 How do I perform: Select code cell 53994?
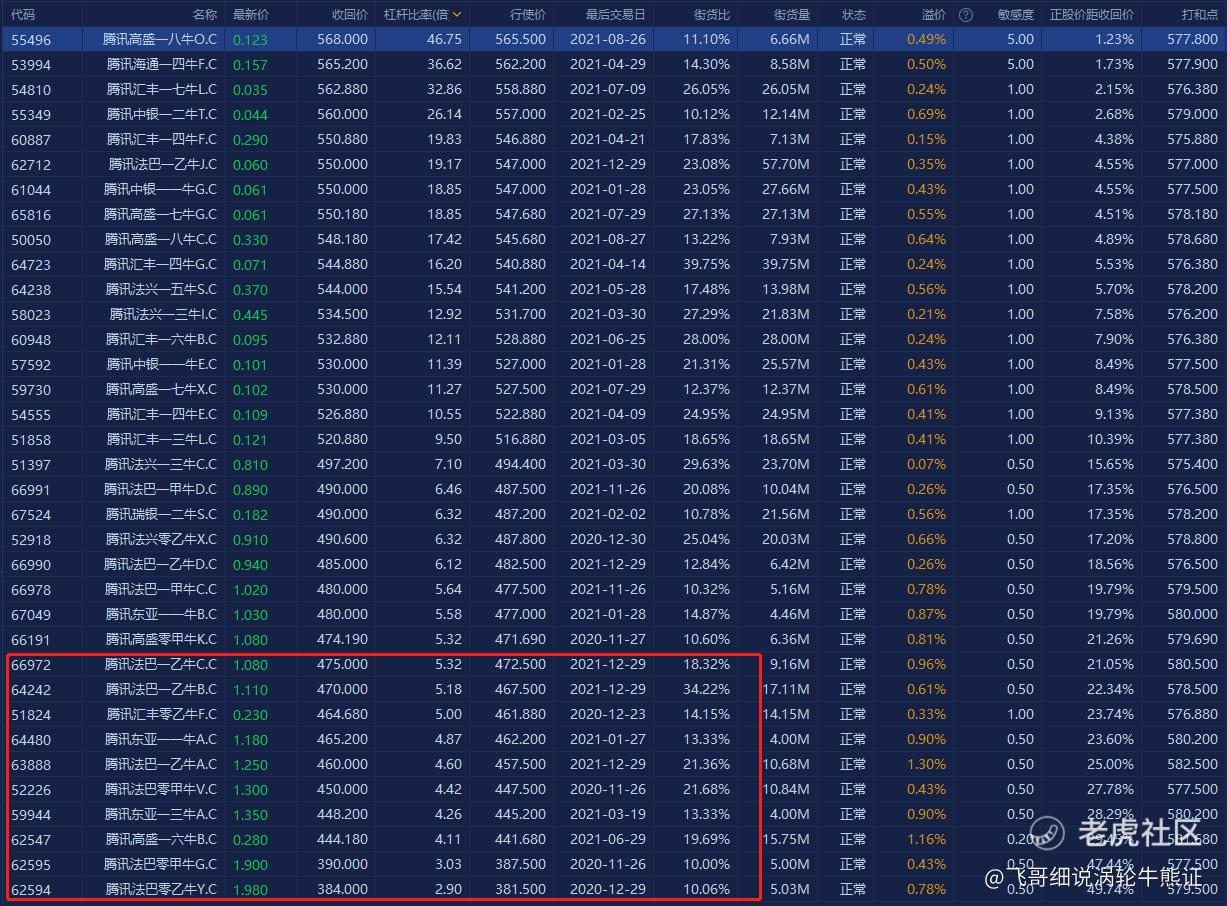point(31,64)
